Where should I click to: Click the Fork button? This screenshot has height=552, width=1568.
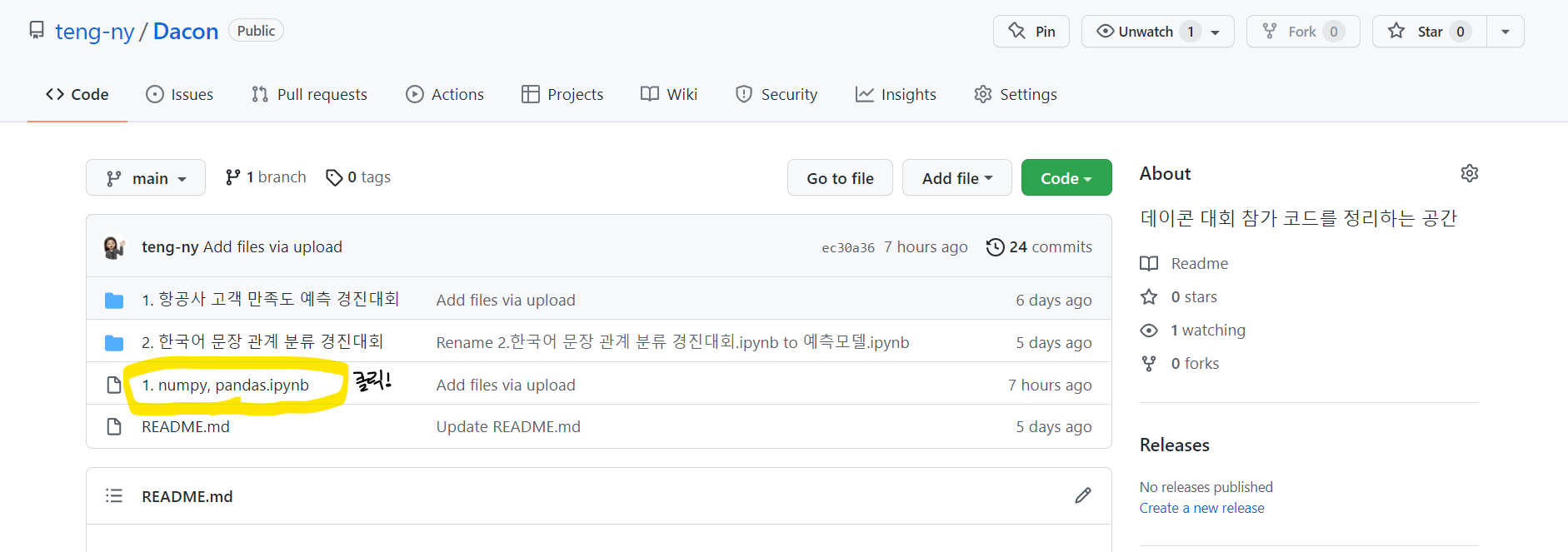(1303, 32)
